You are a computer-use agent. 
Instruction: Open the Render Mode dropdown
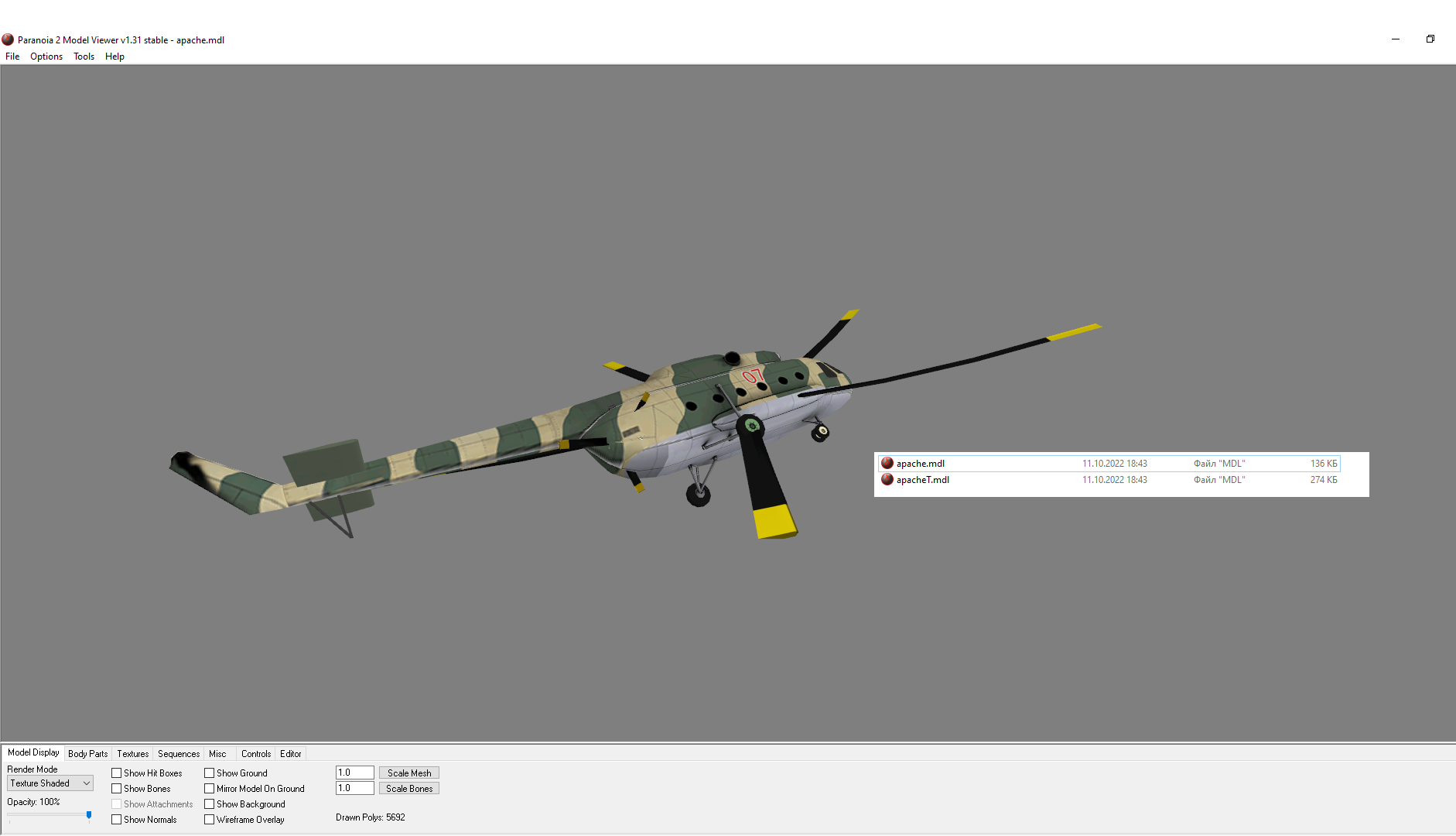click(x=50, y=783)
